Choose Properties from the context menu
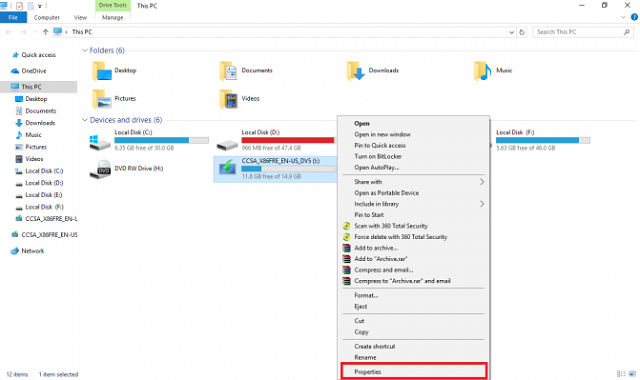The image size is (640, 380). pos(413,372)
